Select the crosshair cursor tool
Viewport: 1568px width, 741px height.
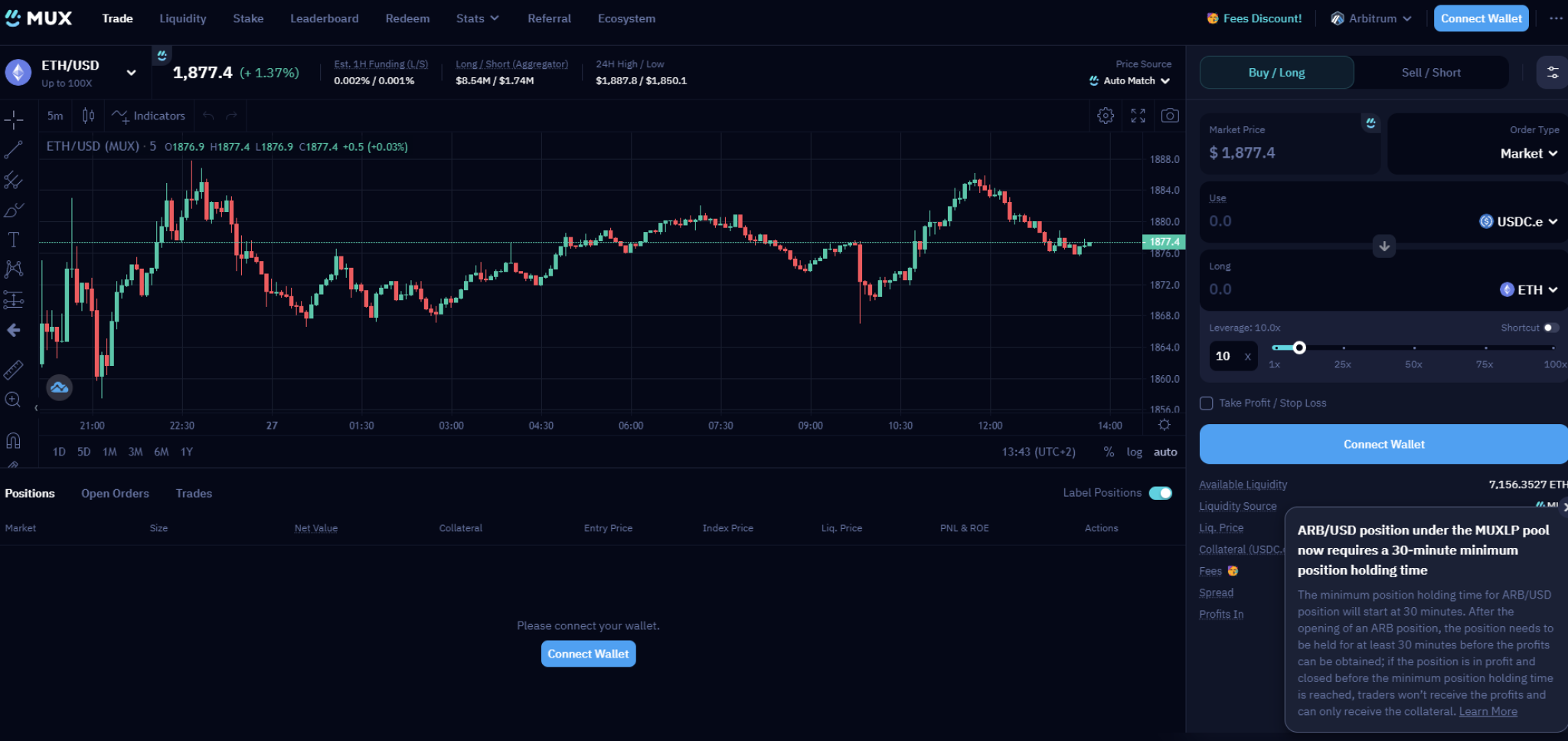(14, 119)
